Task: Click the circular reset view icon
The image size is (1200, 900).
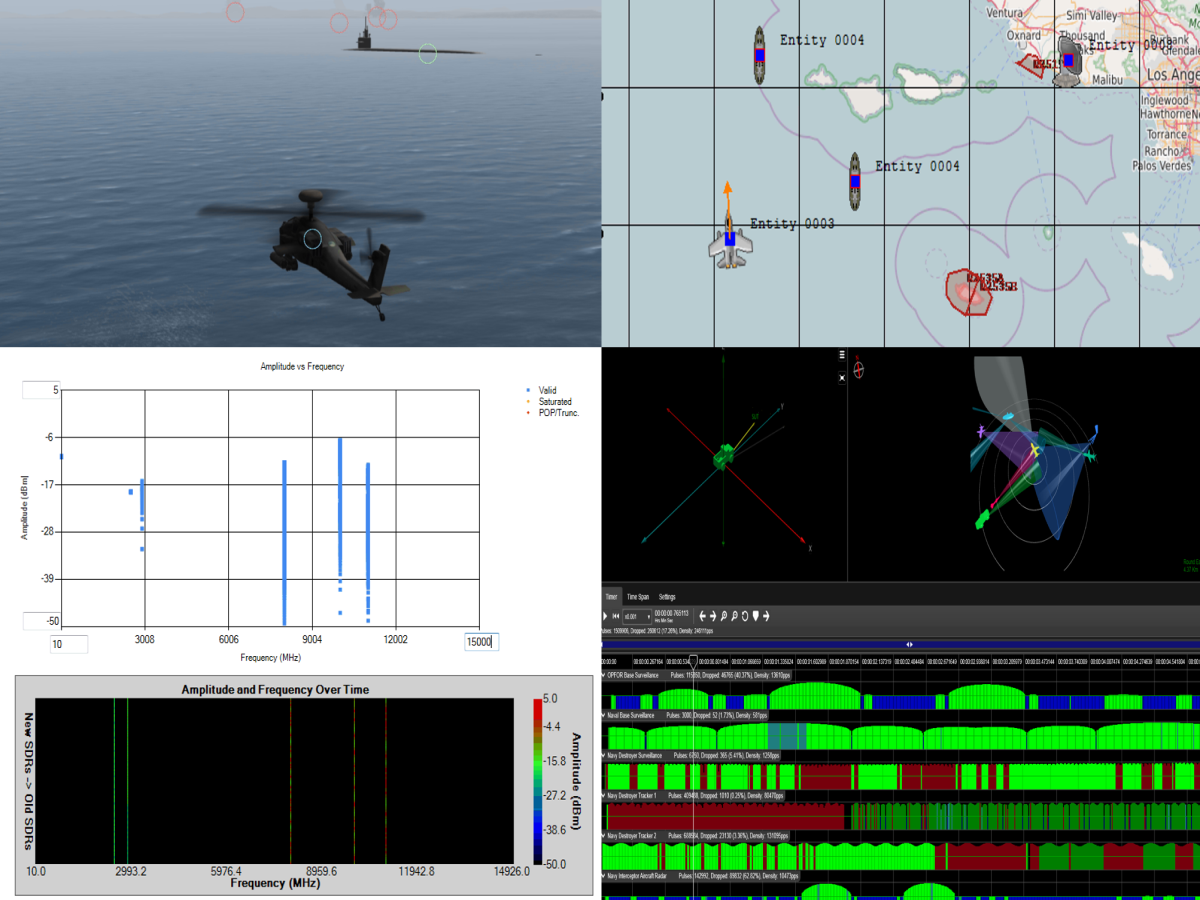Action: click(x=745, y=616)
